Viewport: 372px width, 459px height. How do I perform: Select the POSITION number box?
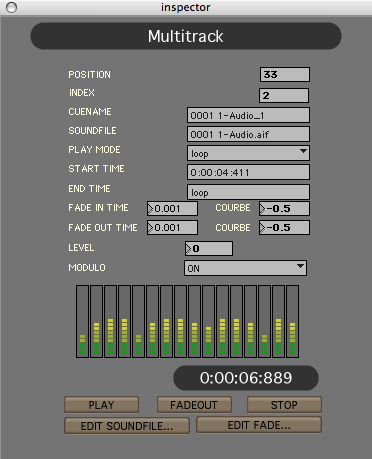[285, 74]
